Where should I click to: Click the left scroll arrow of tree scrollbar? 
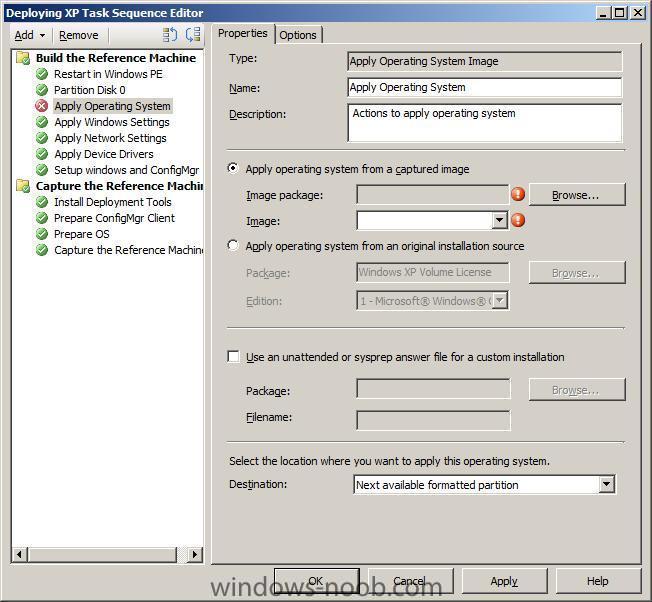coord(19,554)
